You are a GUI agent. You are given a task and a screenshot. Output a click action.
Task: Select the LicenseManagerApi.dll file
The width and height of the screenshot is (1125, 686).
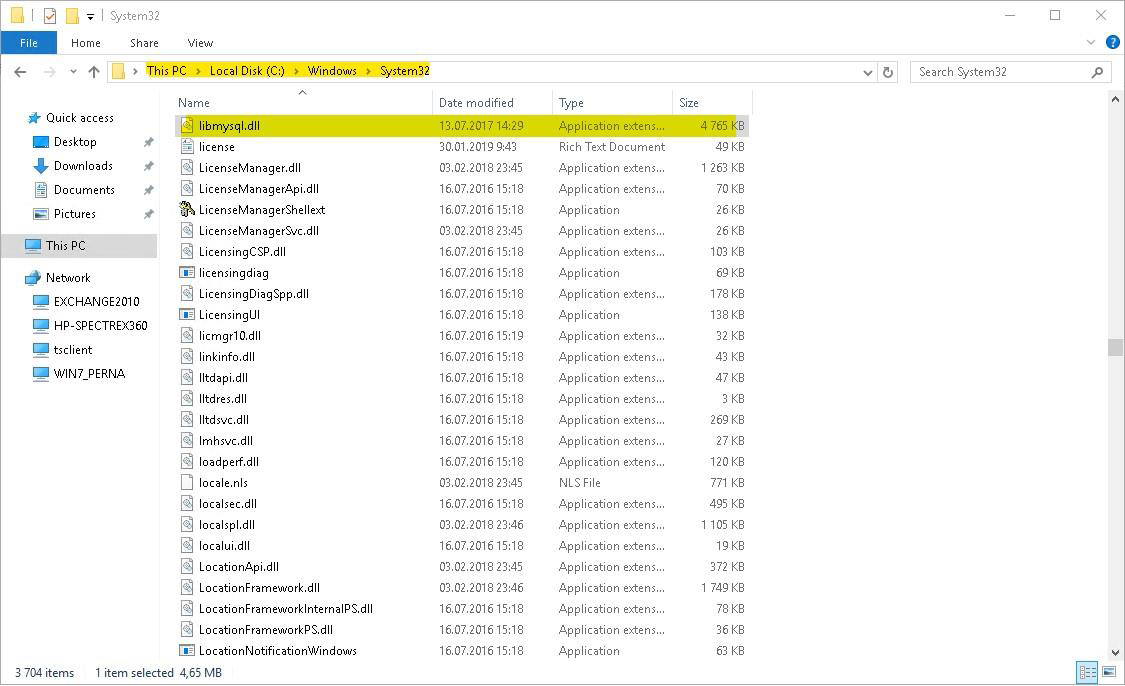(x=258, y=189)
